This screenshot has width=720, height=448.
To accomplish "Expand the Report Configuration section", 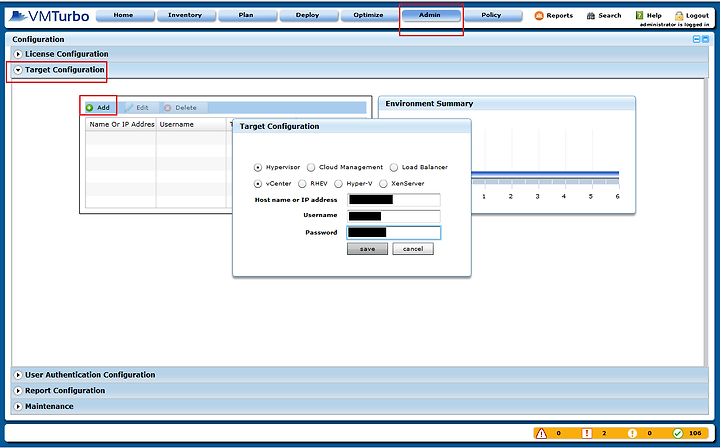I will (x=18, y=391).
